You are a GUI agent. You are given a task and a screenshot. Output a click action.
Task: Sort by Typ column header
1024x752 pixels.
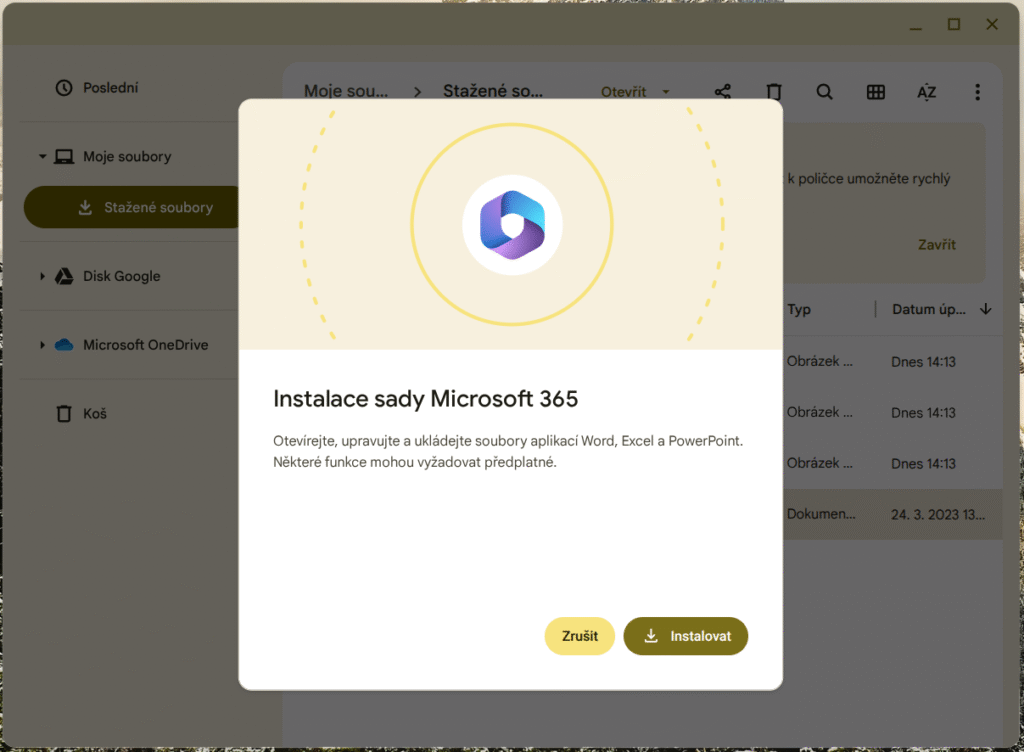[x=799, y=310]
